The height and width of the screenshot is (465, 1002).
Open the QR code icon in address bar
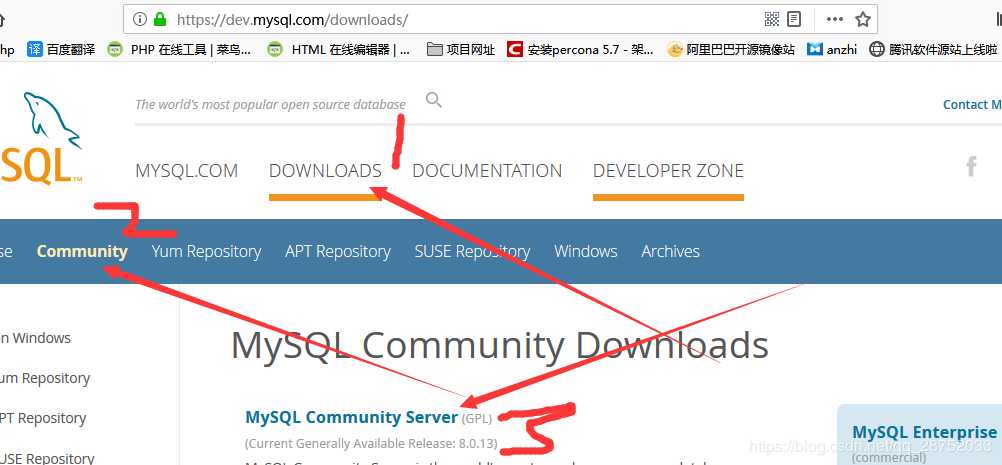(772, 19)
